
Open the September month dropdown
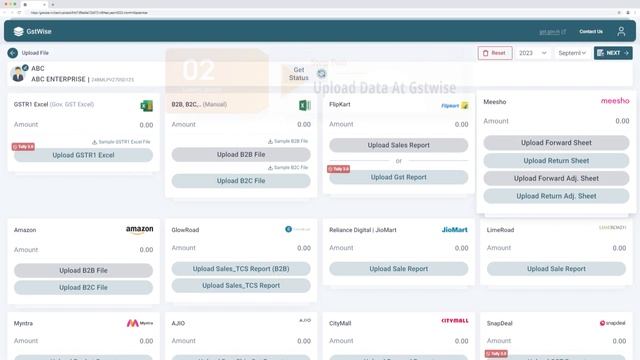(x=572, y=53)
